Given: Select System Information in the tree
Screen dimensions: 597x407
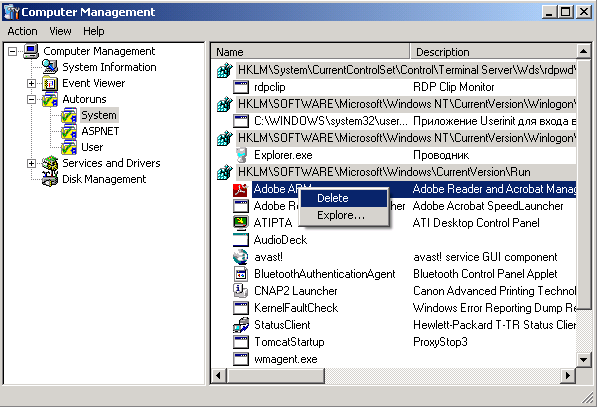Looking at the screenshot, I should click(x=109, y=67).
